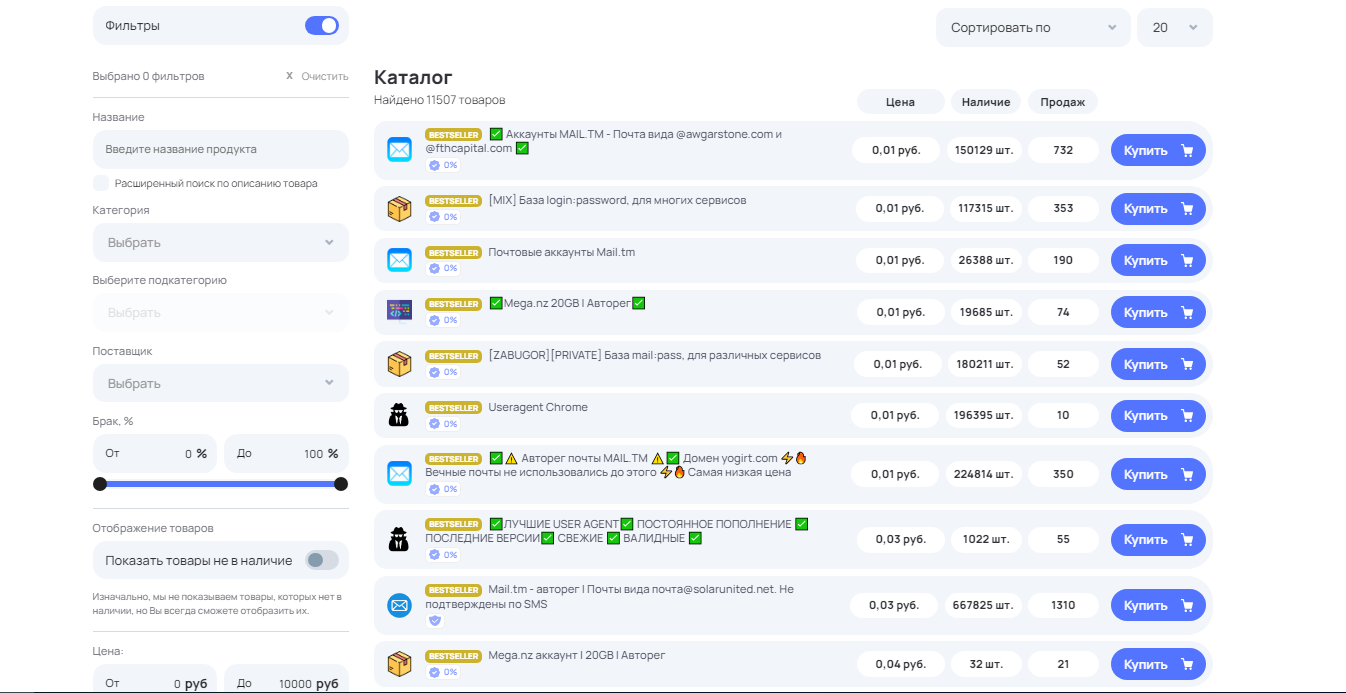Click Купить for Mega.nz 20GB | Авторег

coord(1158,312)
